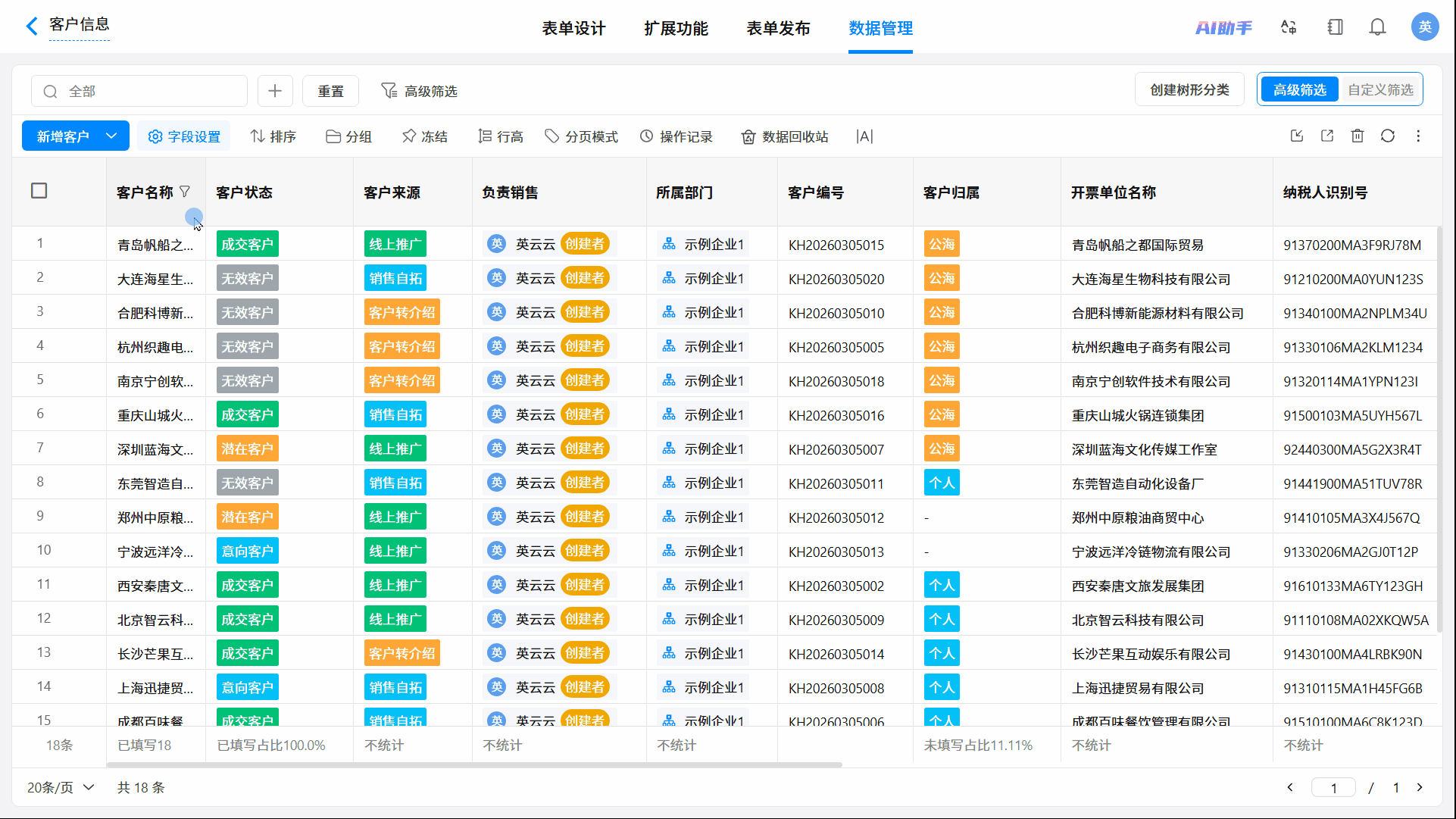The width and height of the screenshot is (1456, 819).
Task: Open the 行高 row height tool
Action: coord(501,136)
